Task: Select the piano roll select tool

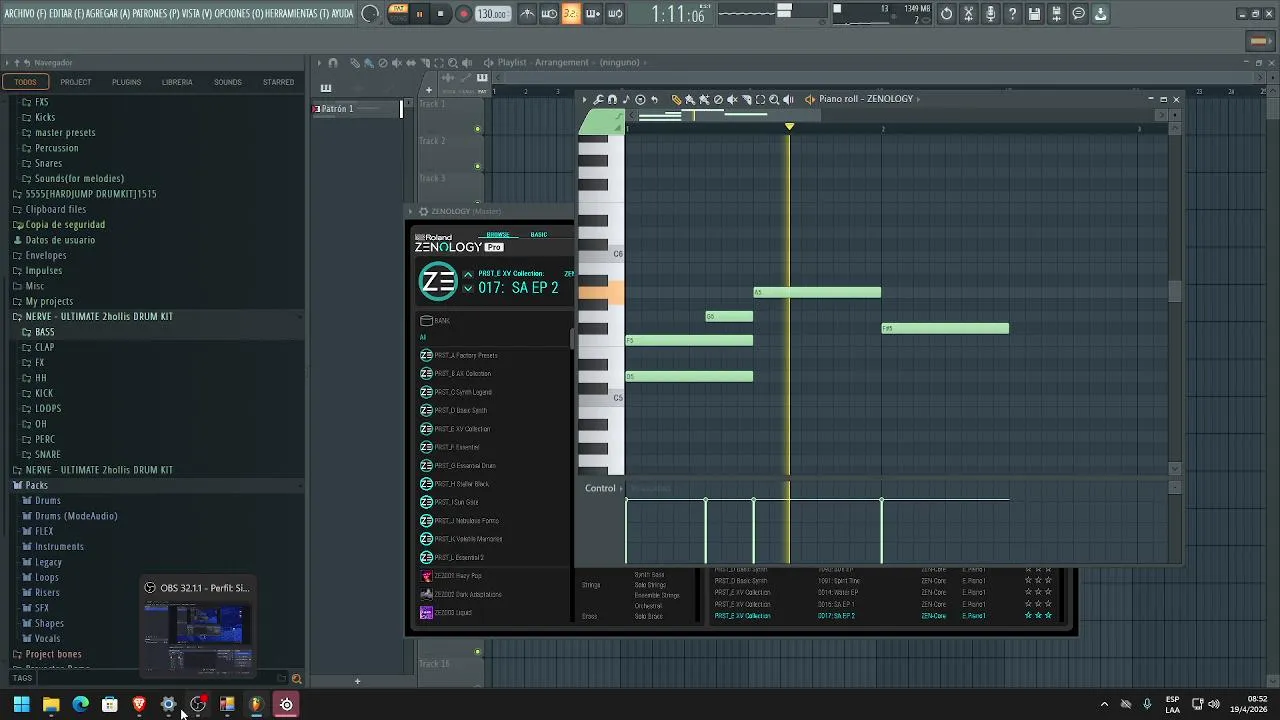Action: (760, 99)
